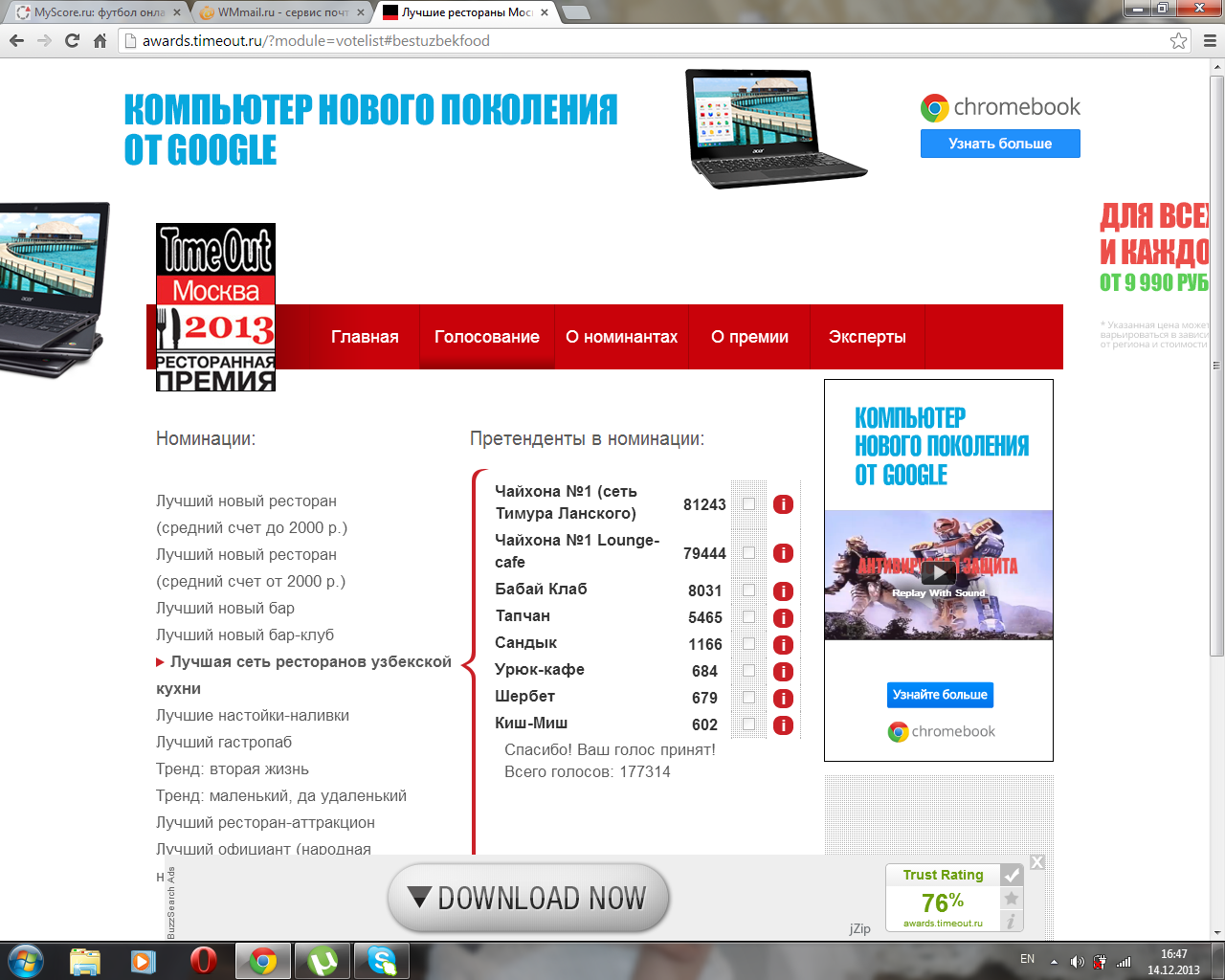Open Лучший гастропаб nomination

click(x=224, y=742)
